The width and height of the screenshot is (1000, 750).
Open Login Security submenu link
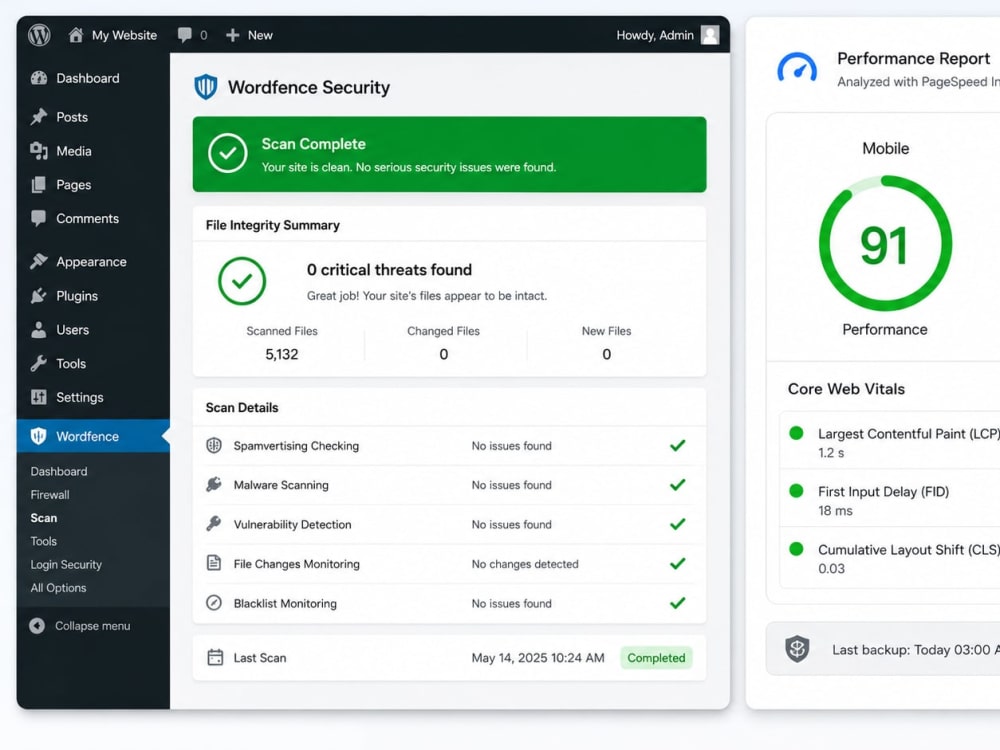point(66,564)
